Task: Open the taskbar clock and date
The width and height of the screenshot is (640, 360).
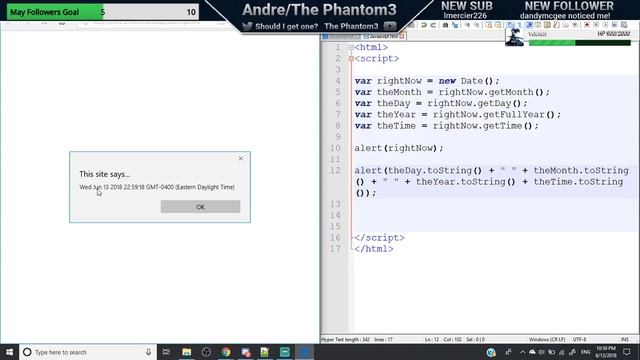Action: (x=606, y=352)
